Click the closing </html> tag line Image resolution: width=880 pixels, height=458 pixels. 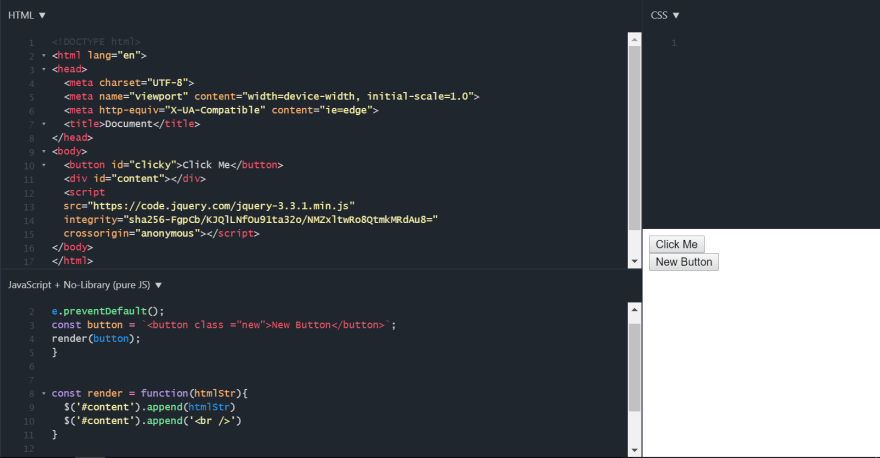click(x=72, y=261)
